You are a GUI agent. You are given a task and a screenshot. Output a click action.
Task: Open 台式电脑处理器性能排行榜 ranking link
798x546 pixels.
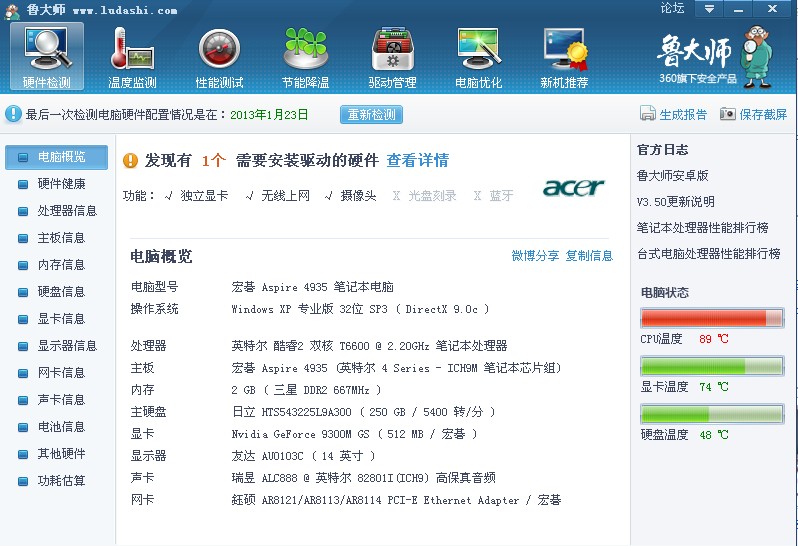[x=708, y=253]
